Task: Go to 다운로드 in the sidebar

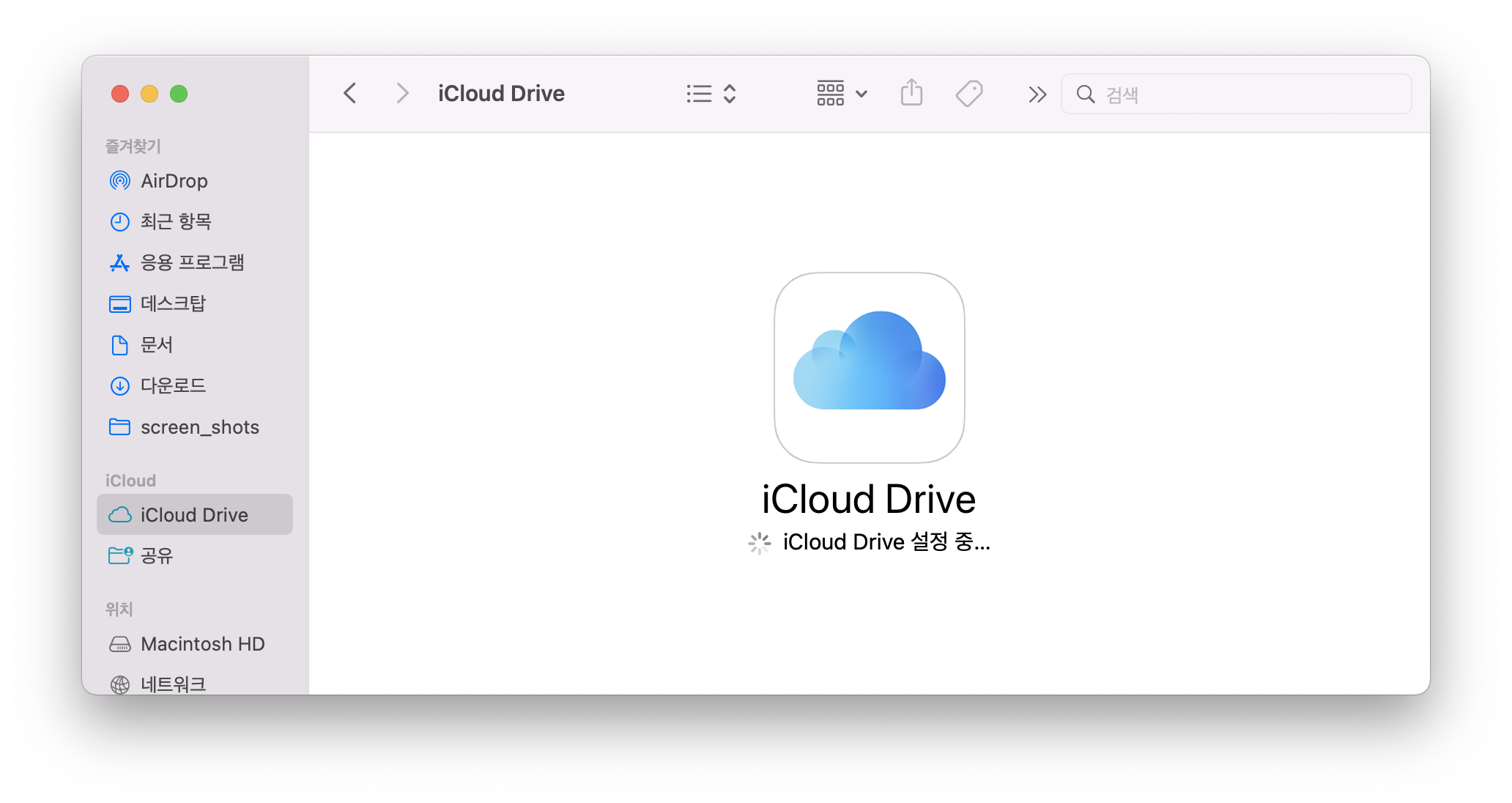Action: (x=173, y=386)
